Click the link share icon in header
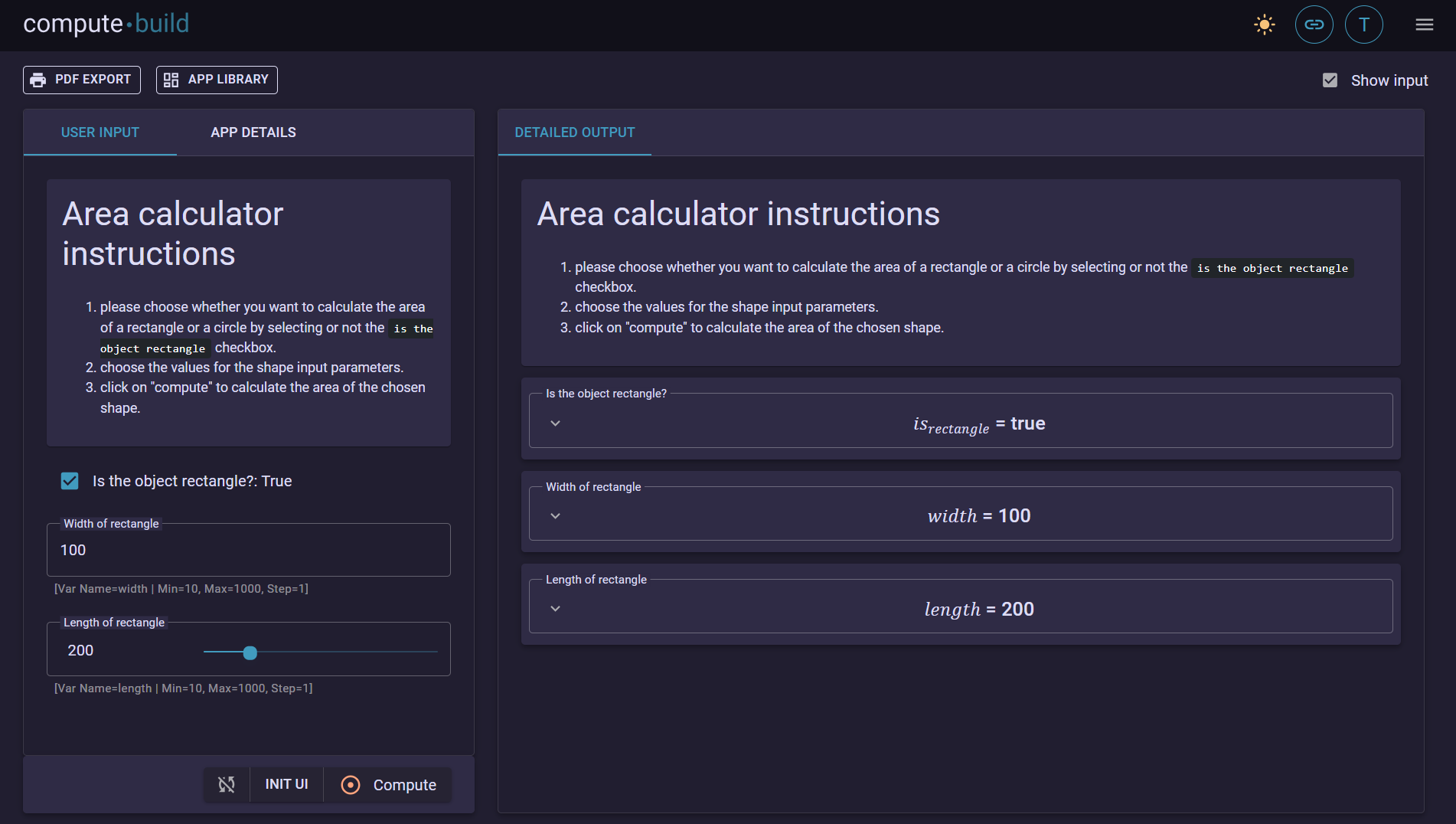 coord(1314,25)
